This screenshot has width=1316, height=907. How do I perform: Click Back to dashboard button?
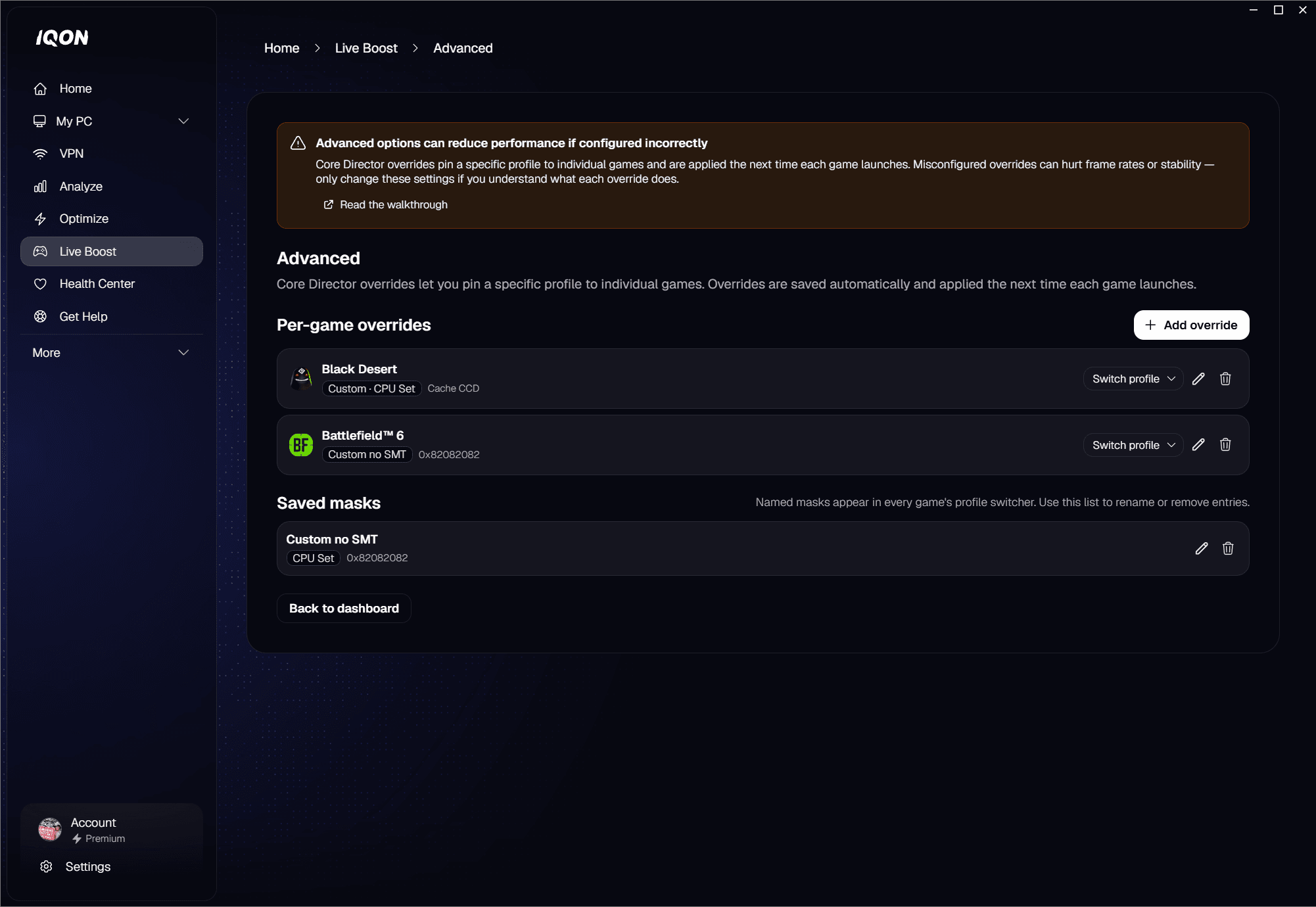coord(344,609)
